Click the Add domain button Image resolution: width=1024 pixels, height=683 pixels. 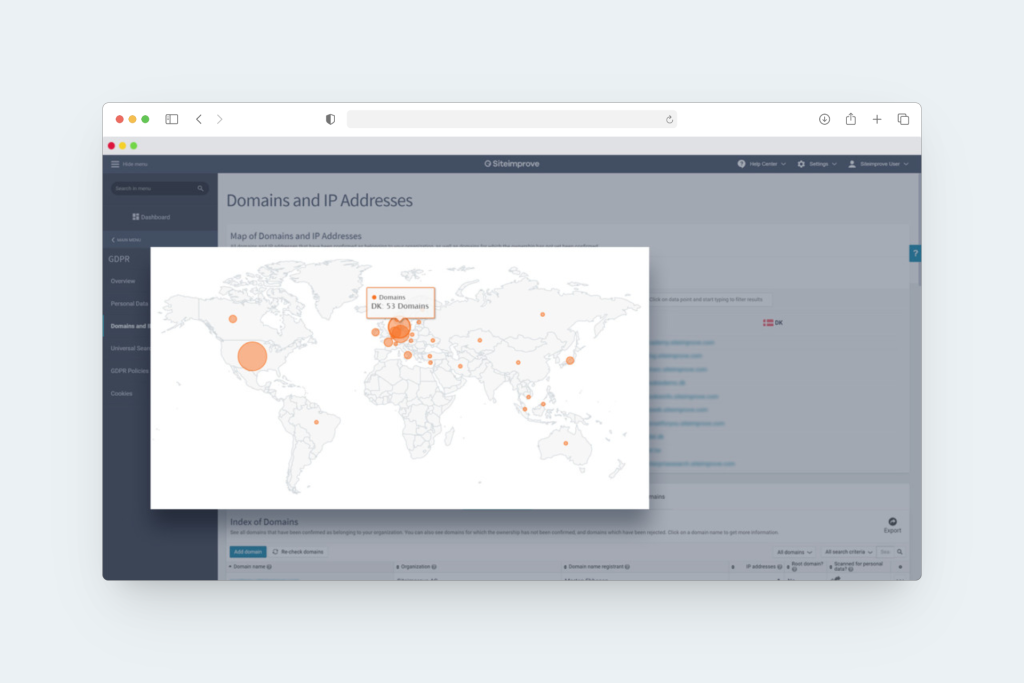247,551
